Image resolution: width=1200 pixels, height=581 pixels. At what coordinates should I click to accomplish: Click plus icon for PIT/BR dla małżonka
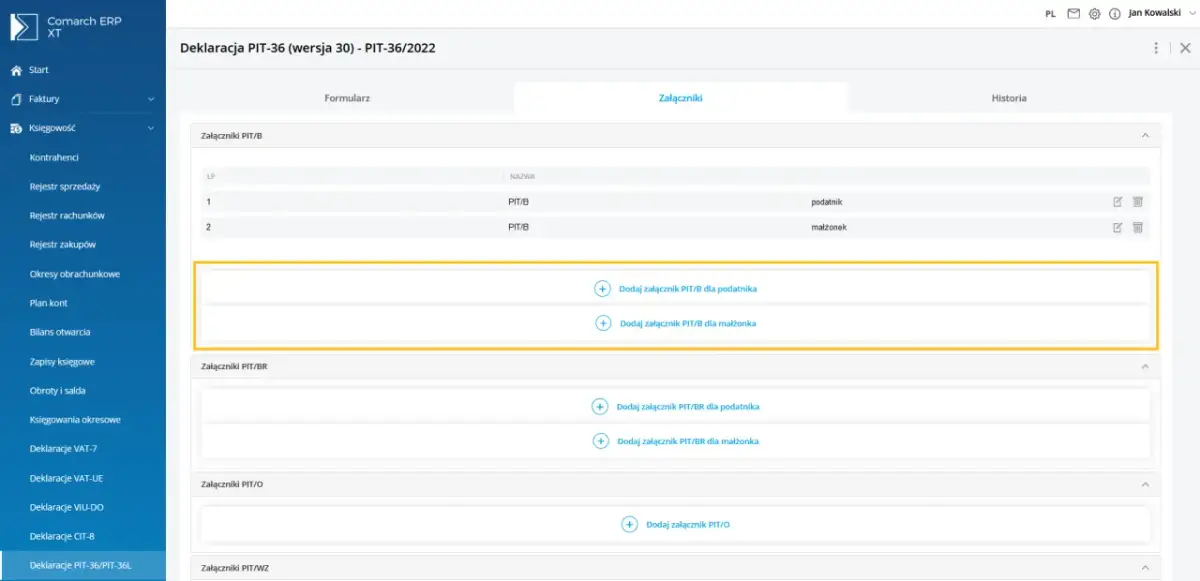[x=601, y=441]
